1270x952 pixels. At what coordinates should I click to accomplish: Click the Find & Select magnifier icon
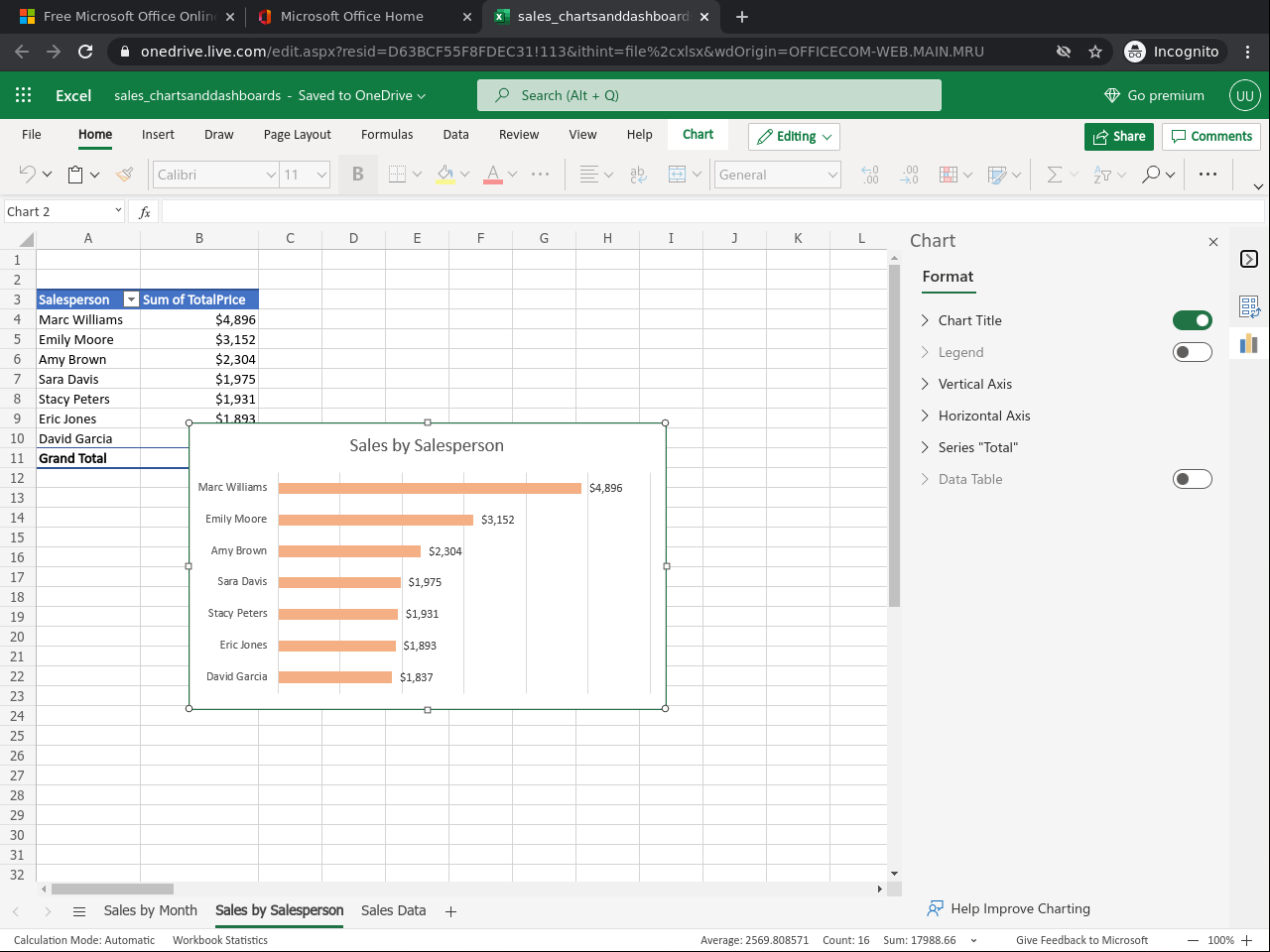coord(1151,175)
